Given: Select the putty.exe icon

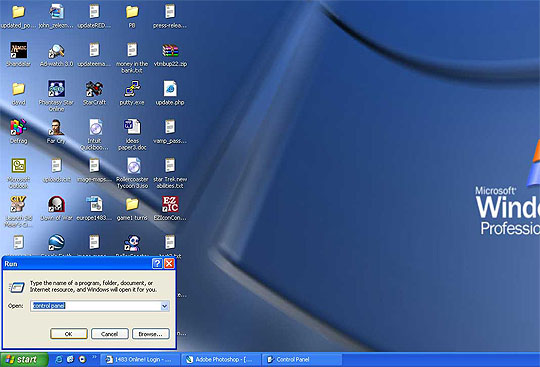Looking at the screenshot, I should (132, 89).
